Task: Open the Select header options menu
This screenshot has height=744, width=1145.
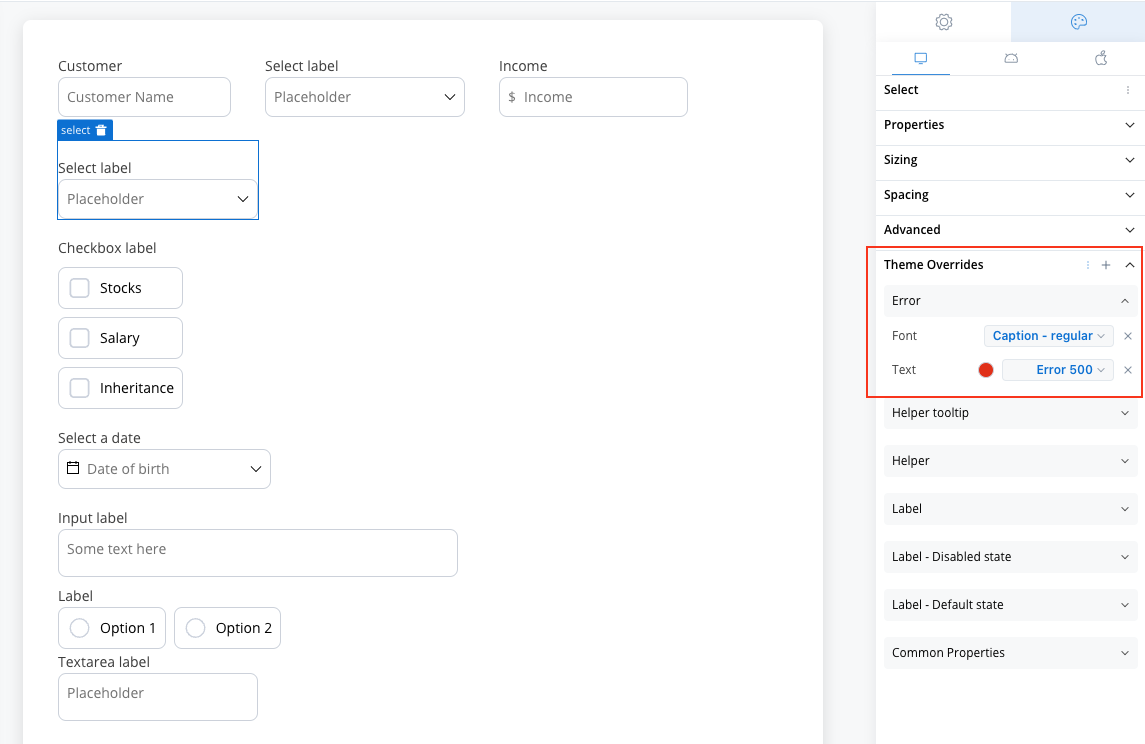Action: coord(1128,90)
